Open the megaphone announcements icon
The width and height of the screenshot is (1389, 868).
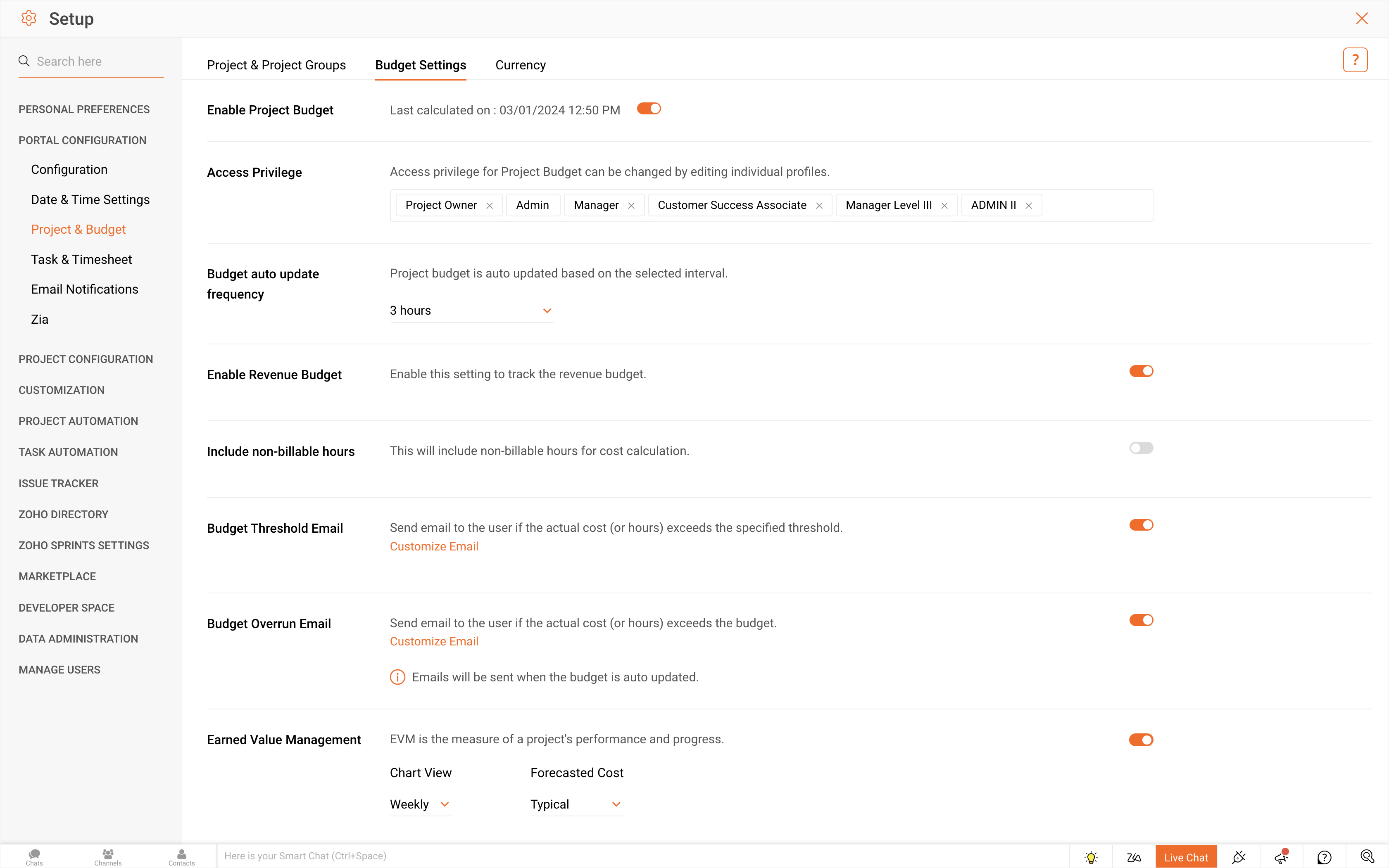click(1281, 857)
